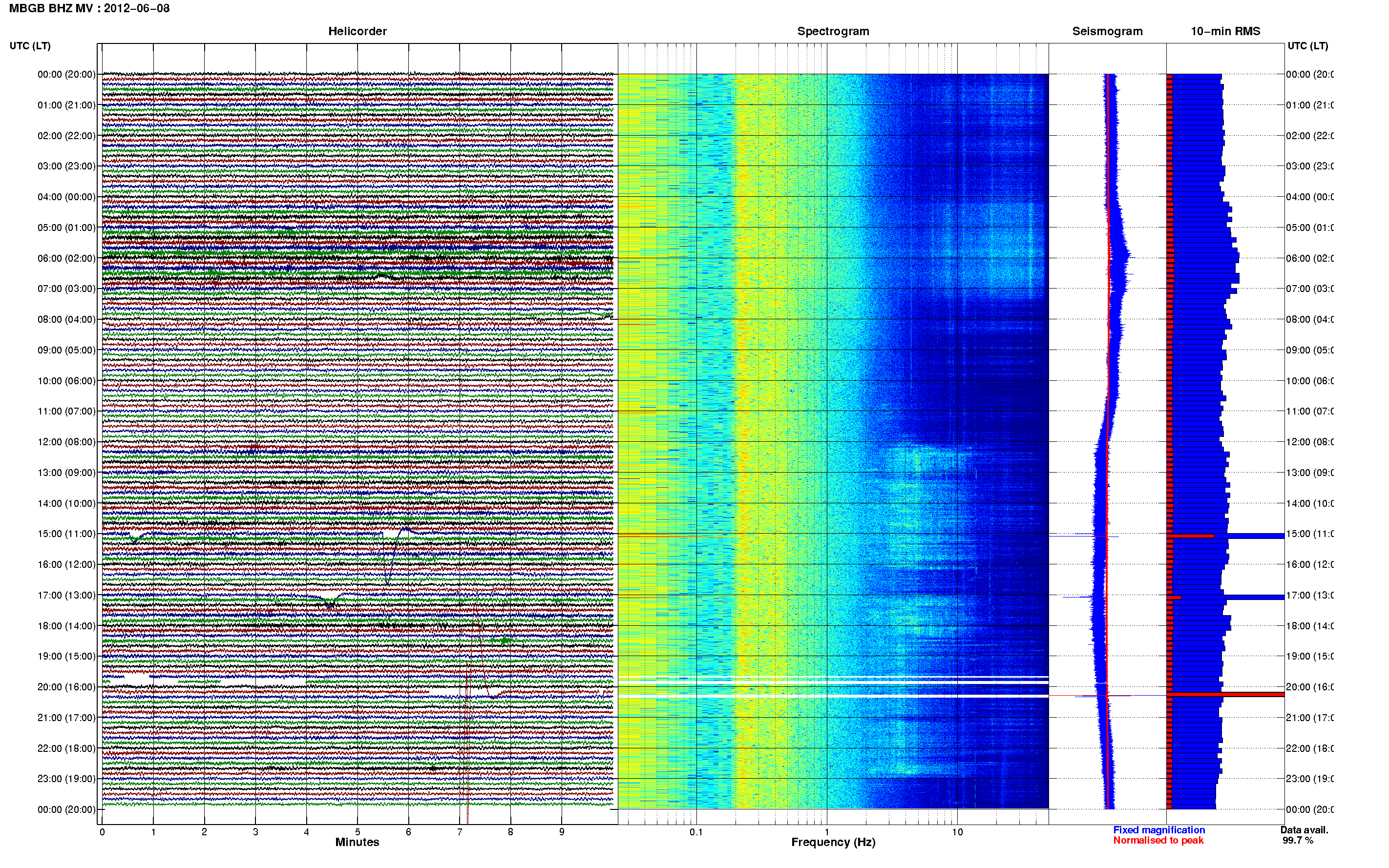The width and height of the screenshot is (1389, 868).
Task: Select the '1' Hz frequency tick label
Action: (x=827, y=832)
